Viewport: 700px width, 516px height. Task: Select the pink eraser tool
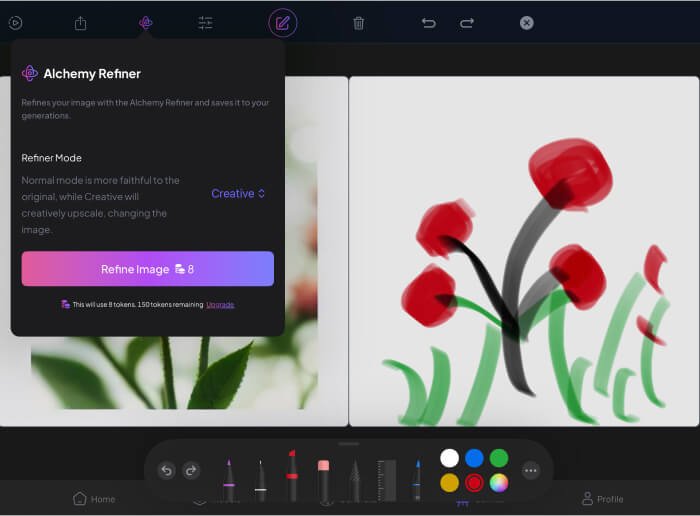tap(323, 478)
